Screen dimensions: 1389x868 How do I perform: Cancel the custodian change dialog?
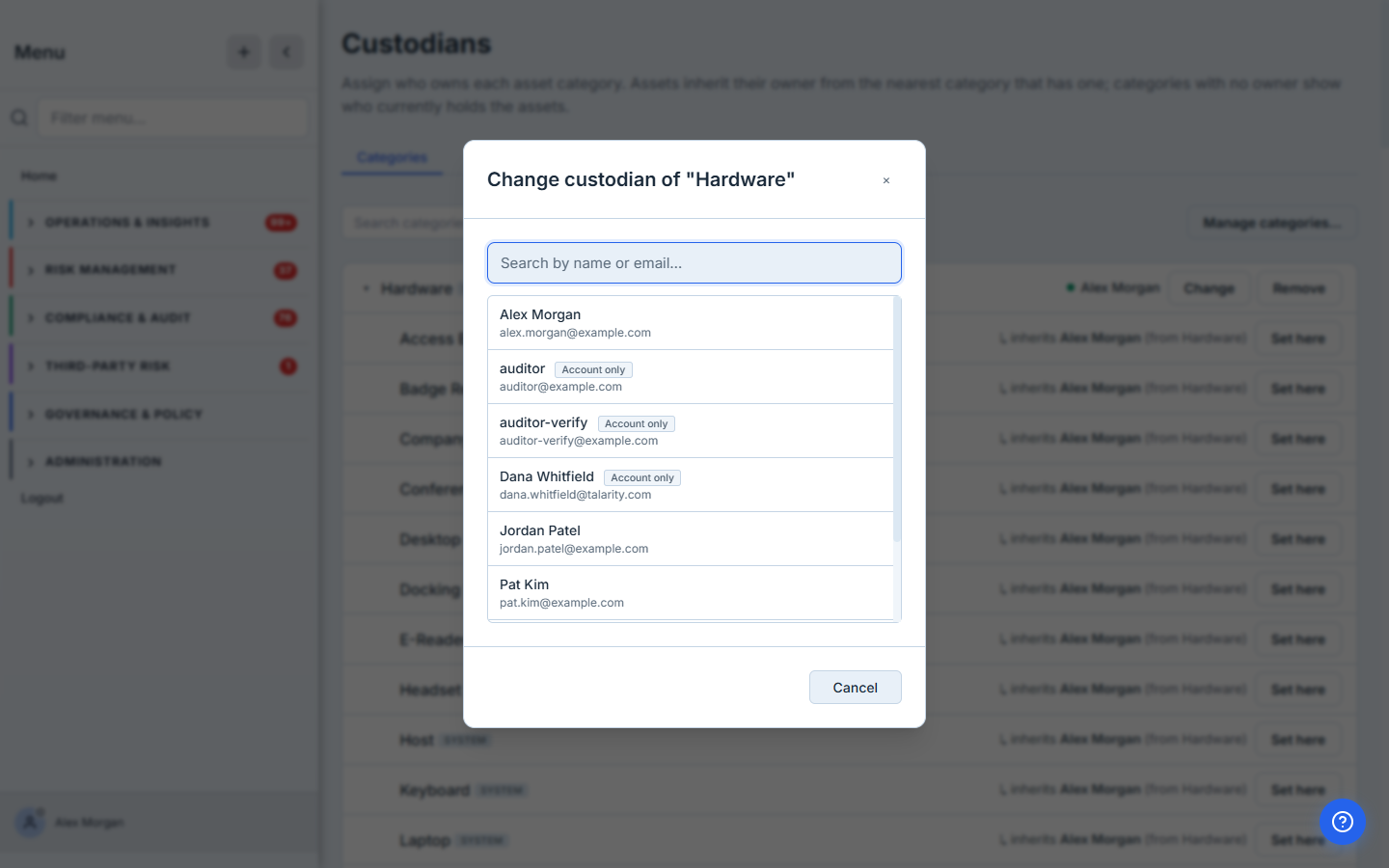(856, 688)
